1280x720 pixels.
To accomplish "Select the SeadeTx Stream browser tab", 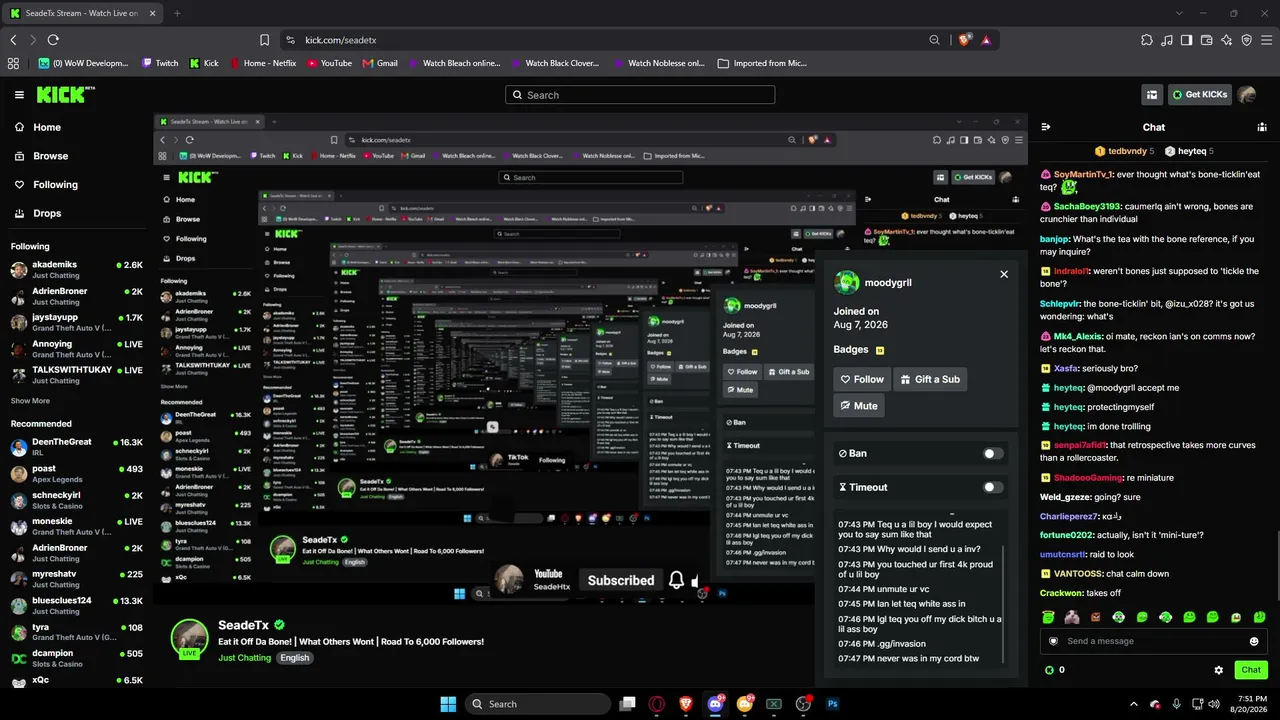I will [83, 13].
